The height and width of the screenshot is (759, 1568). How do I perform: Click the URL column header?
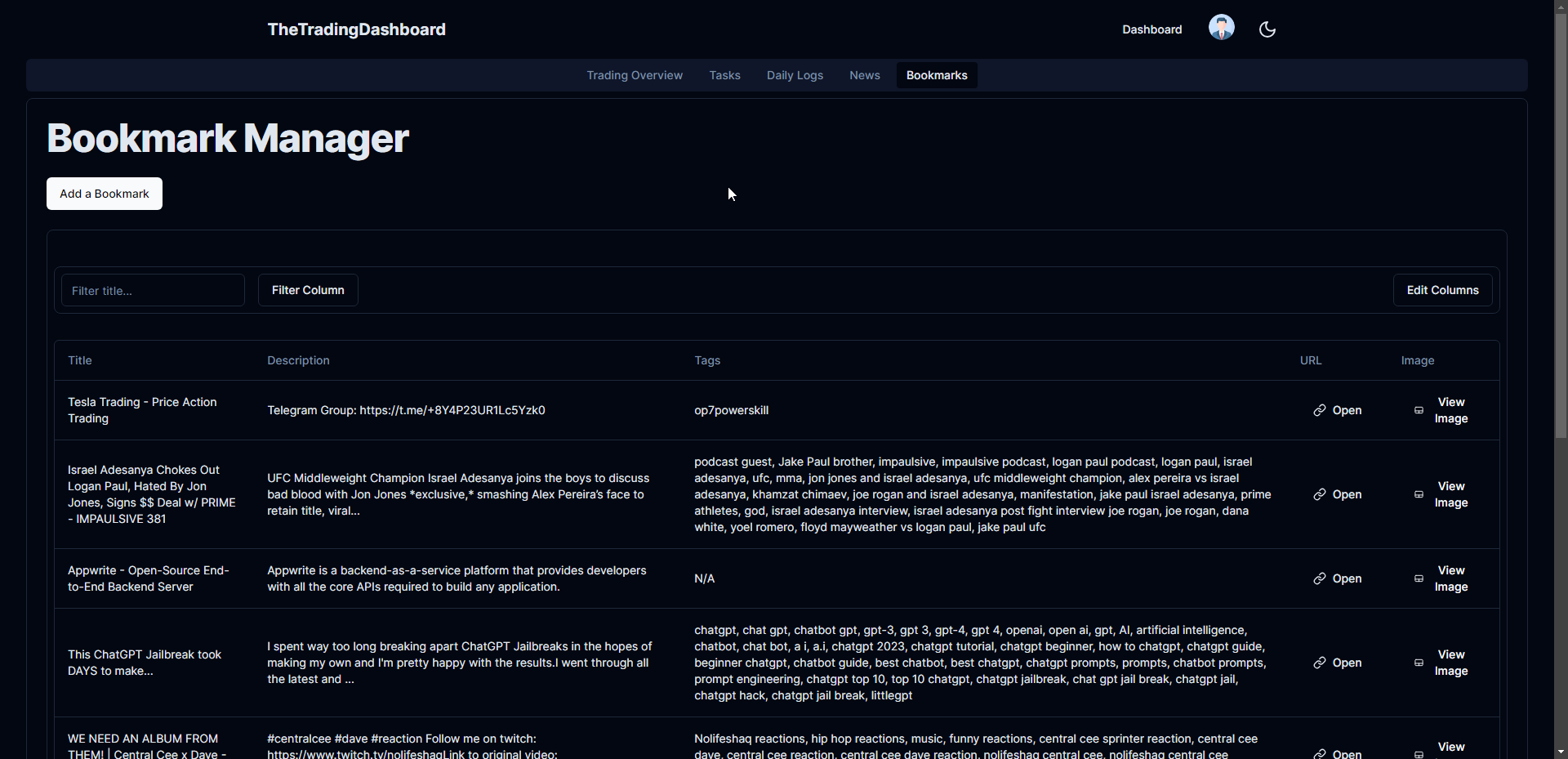1311,360
